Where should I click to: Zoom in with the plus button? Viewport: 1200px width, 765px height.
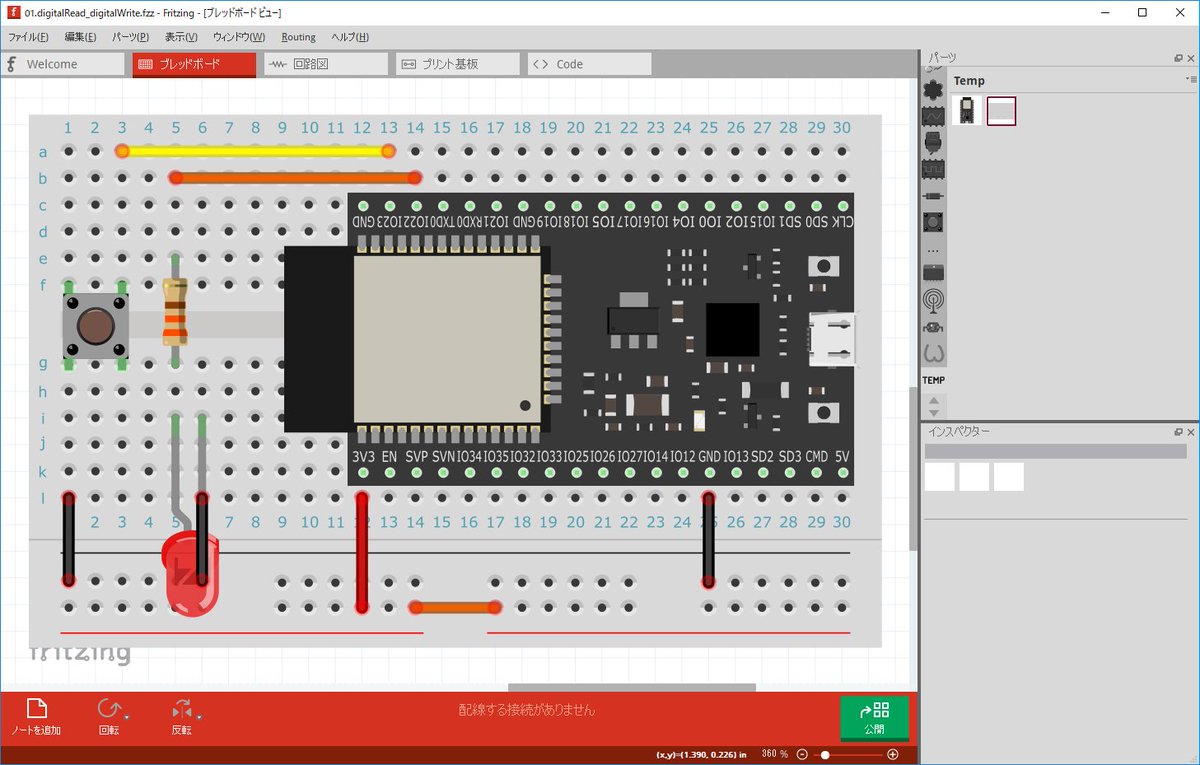click(893, 754)
